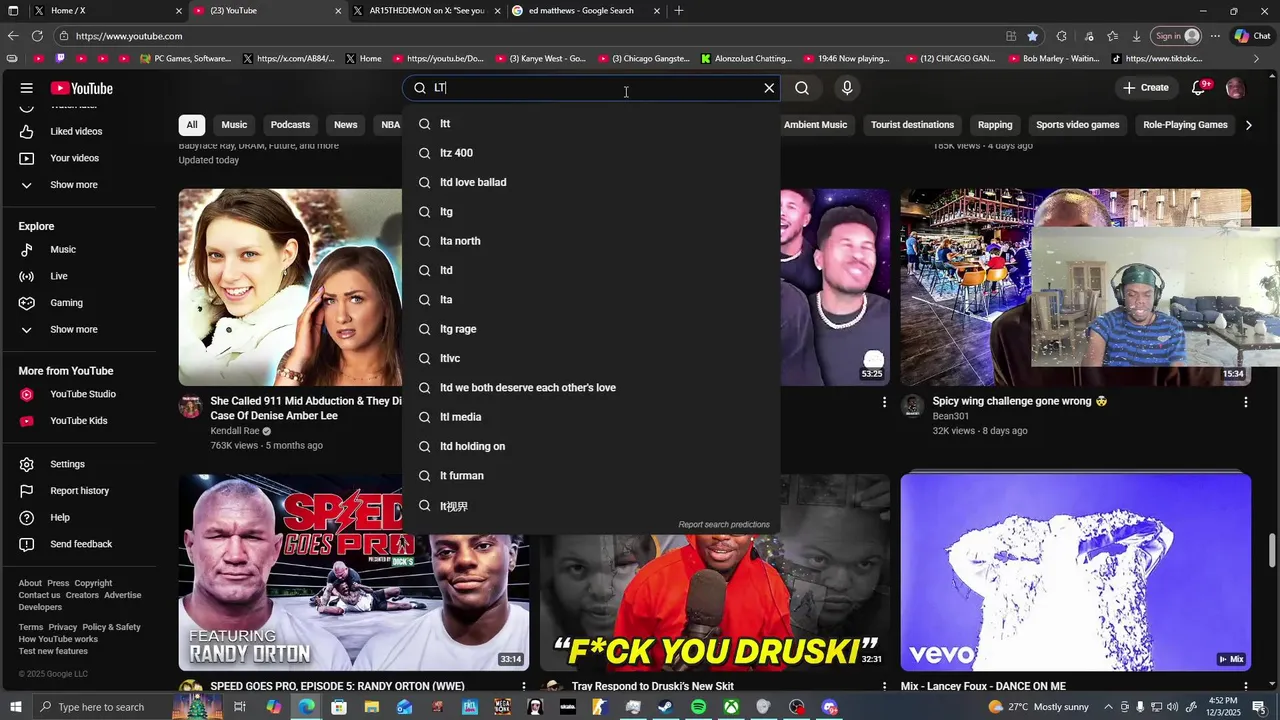1280x720 pixels.
Task: Select the Podcasts filter chip
Action: click(x=290, y=125)
